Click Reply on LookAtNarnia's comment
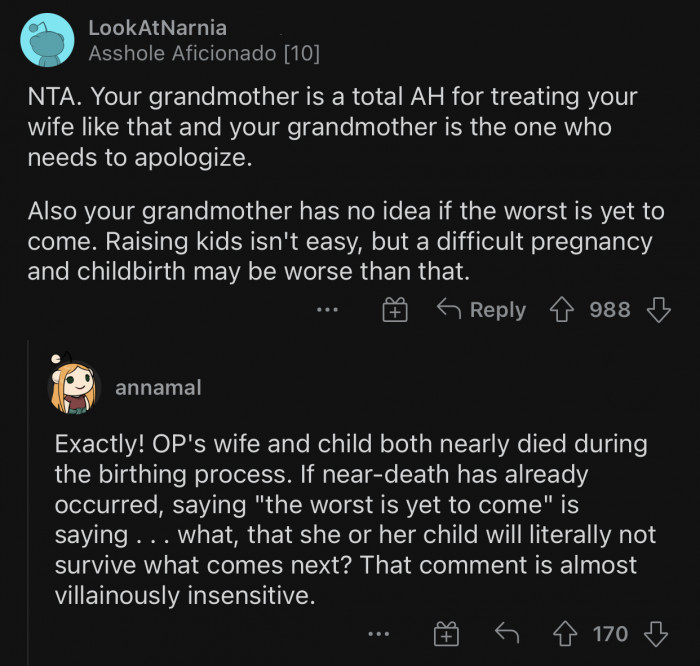This screenshot has width=700, height=666. coord(482,310)
